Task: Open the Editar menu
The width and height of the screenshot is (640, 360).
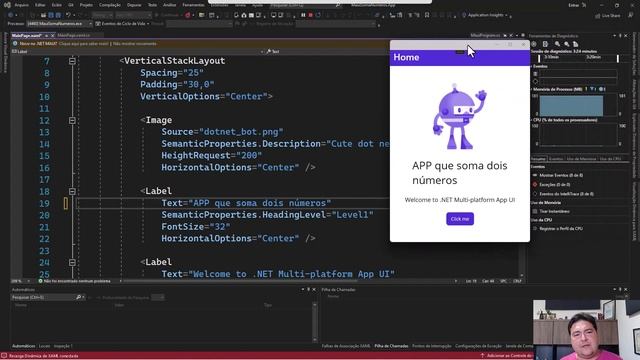Action: pos(40,5)
